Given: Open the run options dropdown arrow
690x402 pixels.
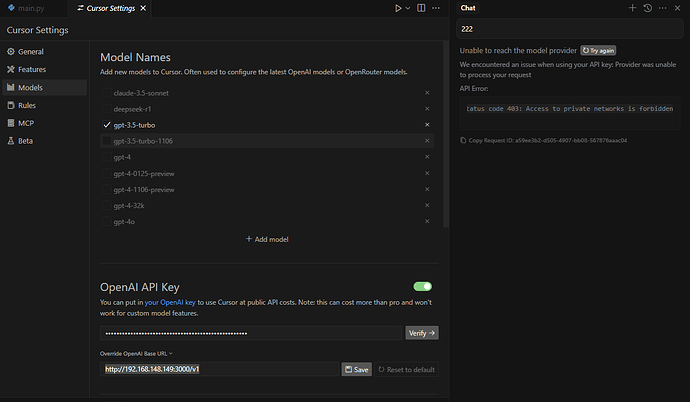Looking at the screenshot, I should (408, 8).
